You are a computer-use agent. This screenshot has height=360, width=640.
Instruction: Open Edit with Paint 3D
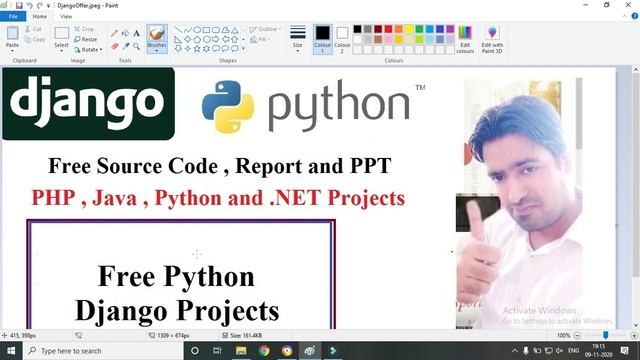[492, 39]
